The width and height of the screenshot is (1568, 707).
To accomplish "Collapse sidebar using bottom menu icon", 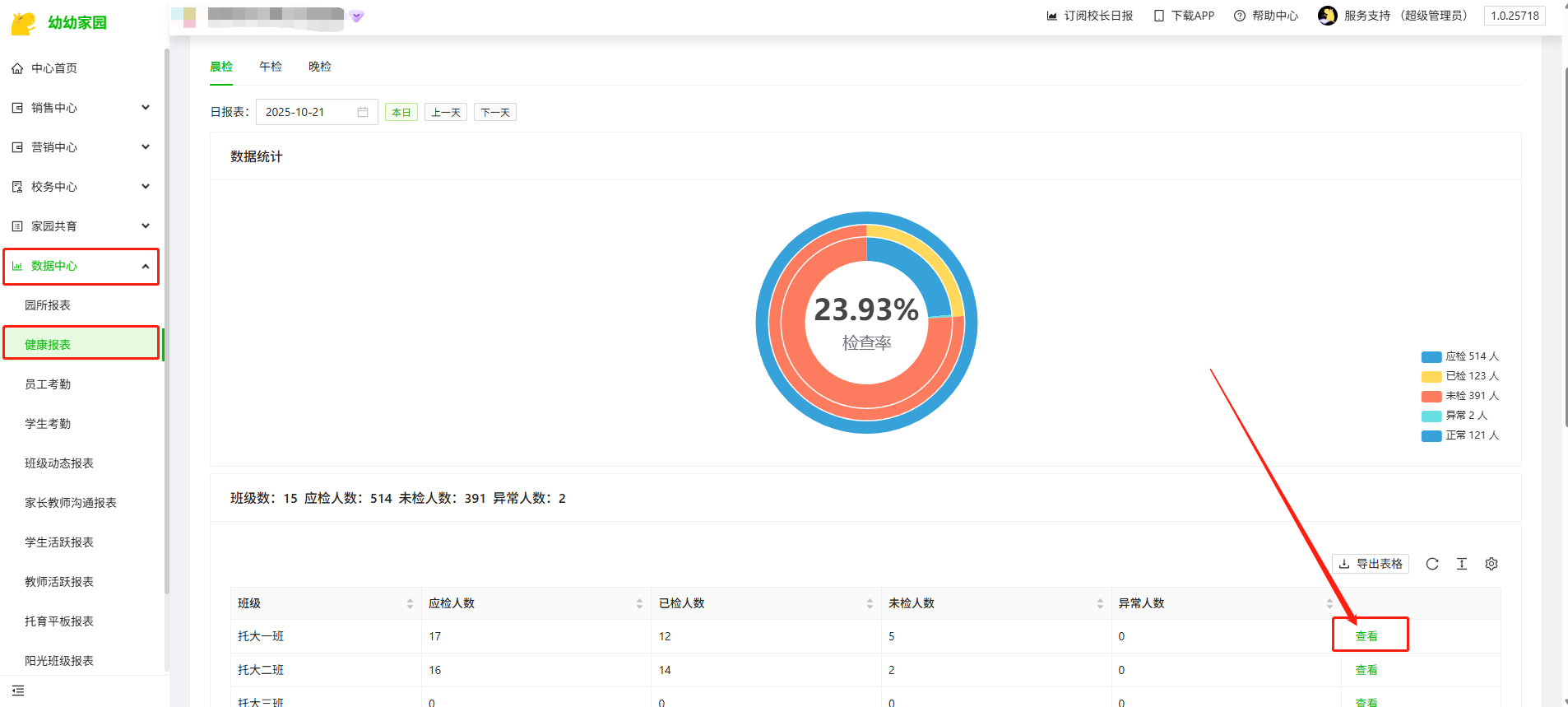I will point(18,691).
